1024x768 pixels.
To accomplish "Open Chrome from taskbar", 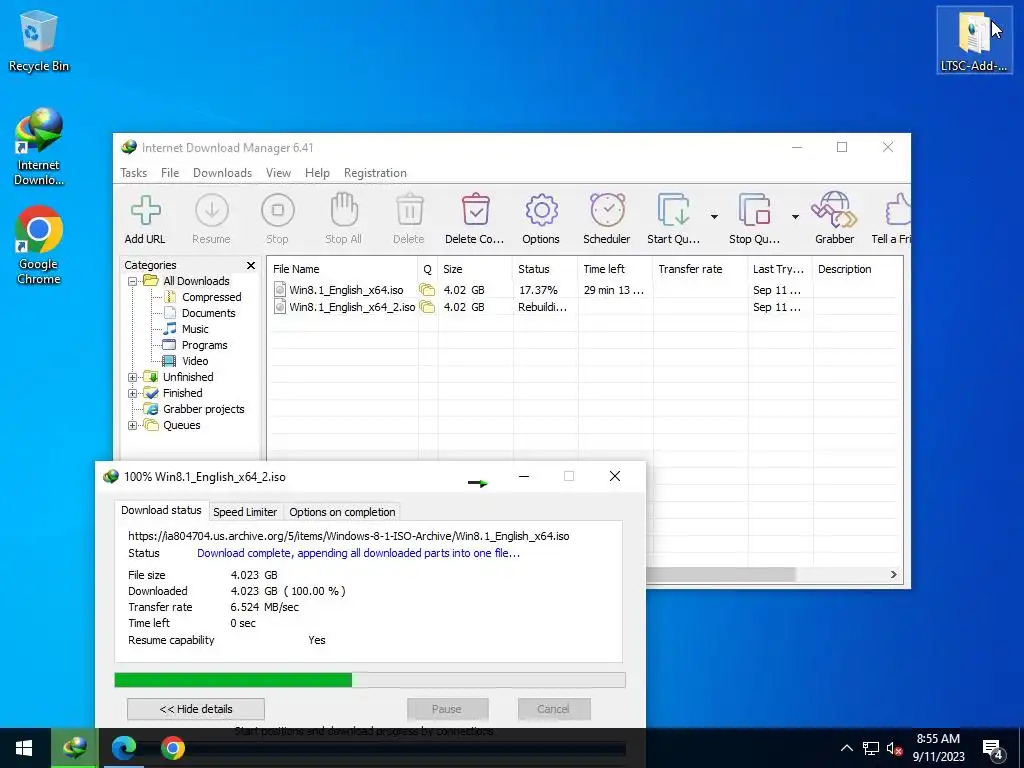I will (172, 748).
